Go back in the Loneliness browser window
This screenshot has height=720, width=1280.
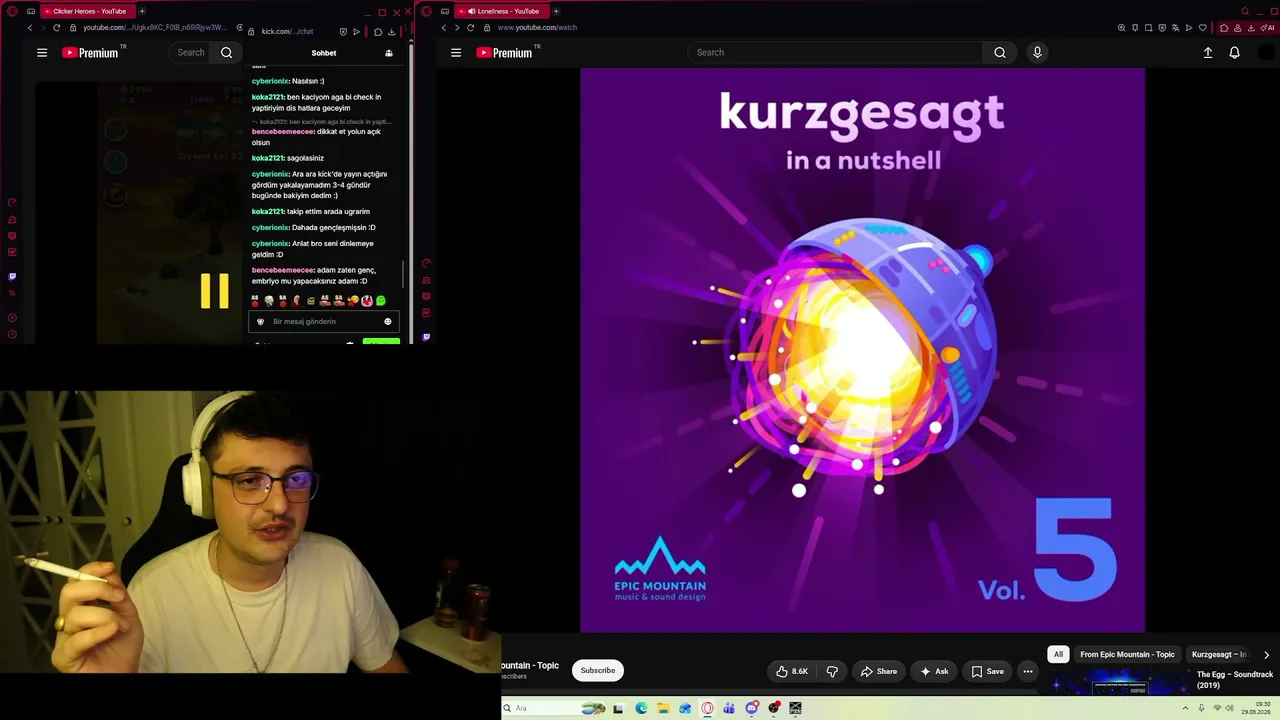pos(444,28)
